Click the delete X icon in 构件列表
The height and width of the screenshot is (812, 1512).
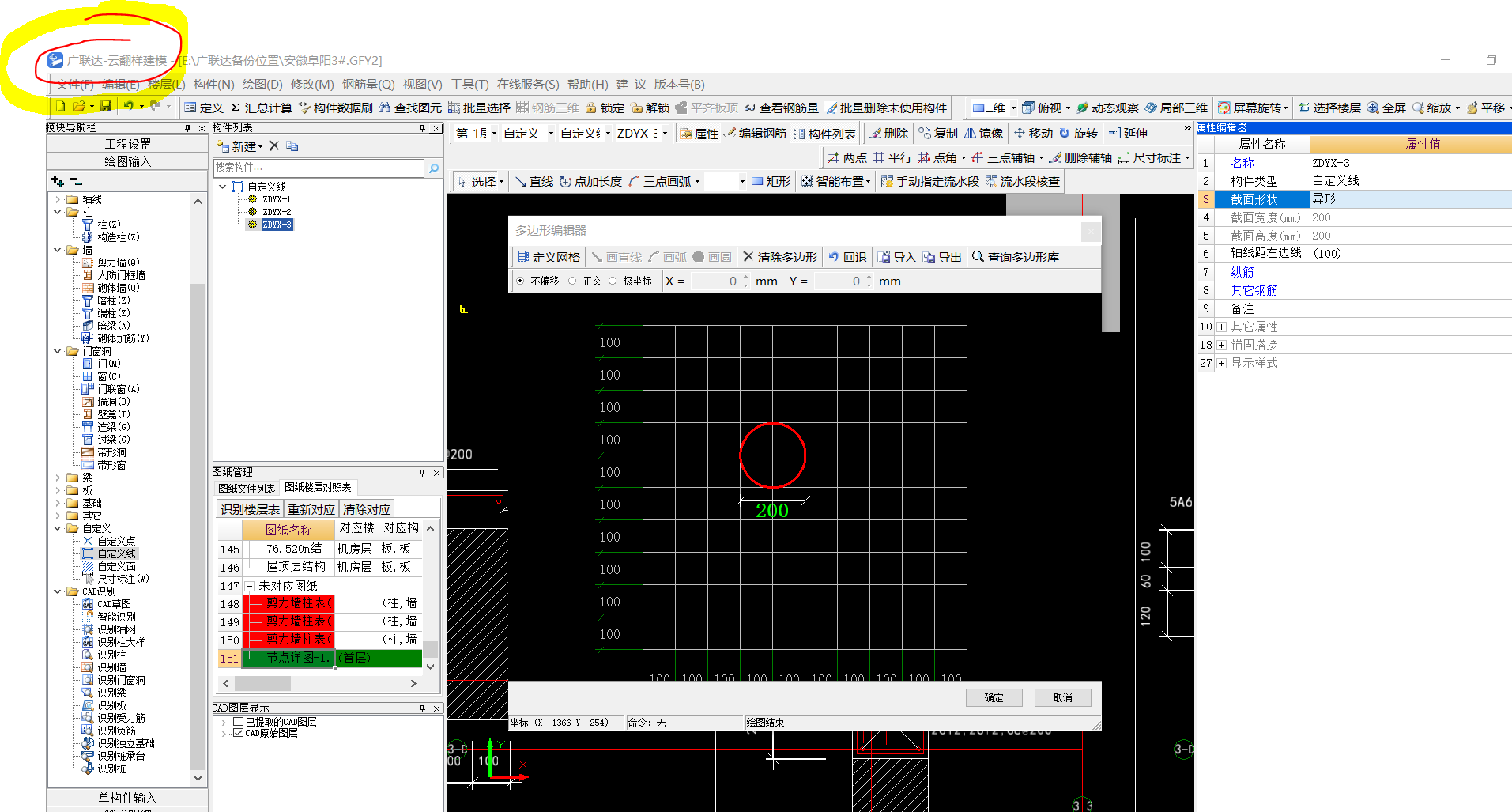(x=273, y=145)
